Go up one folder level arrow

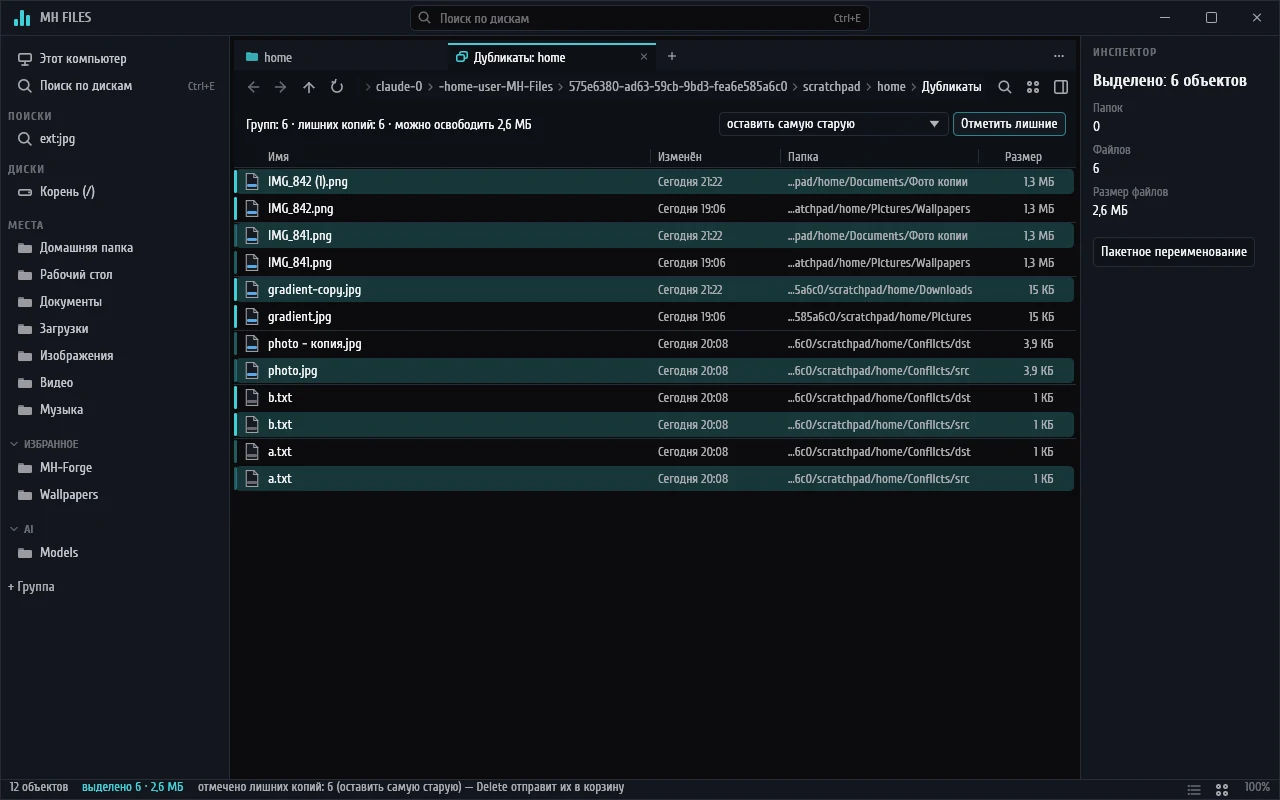[309, 87]
